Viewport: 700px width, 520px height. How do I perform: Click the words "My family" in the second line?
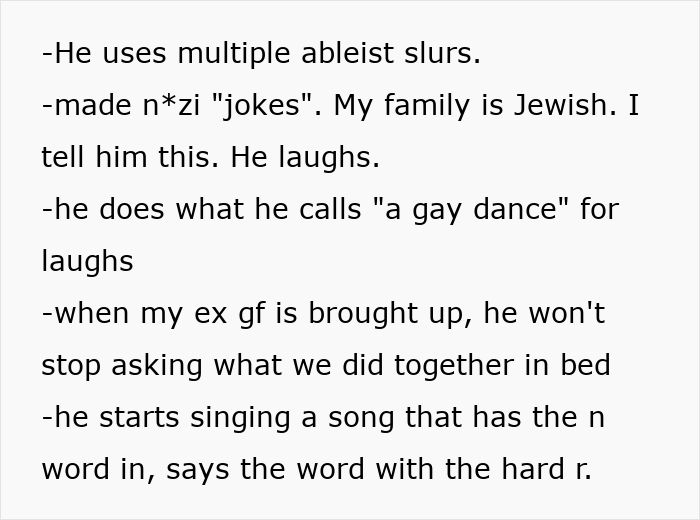point(401,106)
